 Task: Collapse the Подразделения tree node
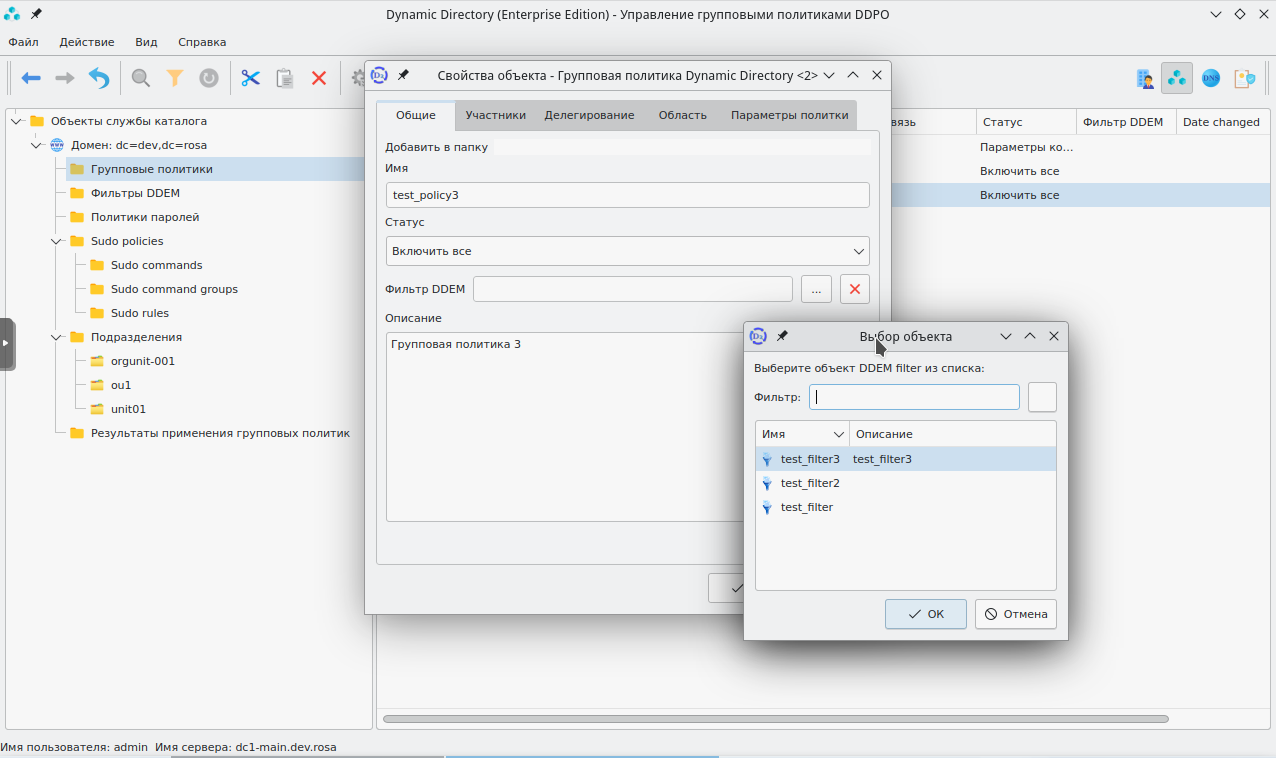click(56, 337)
